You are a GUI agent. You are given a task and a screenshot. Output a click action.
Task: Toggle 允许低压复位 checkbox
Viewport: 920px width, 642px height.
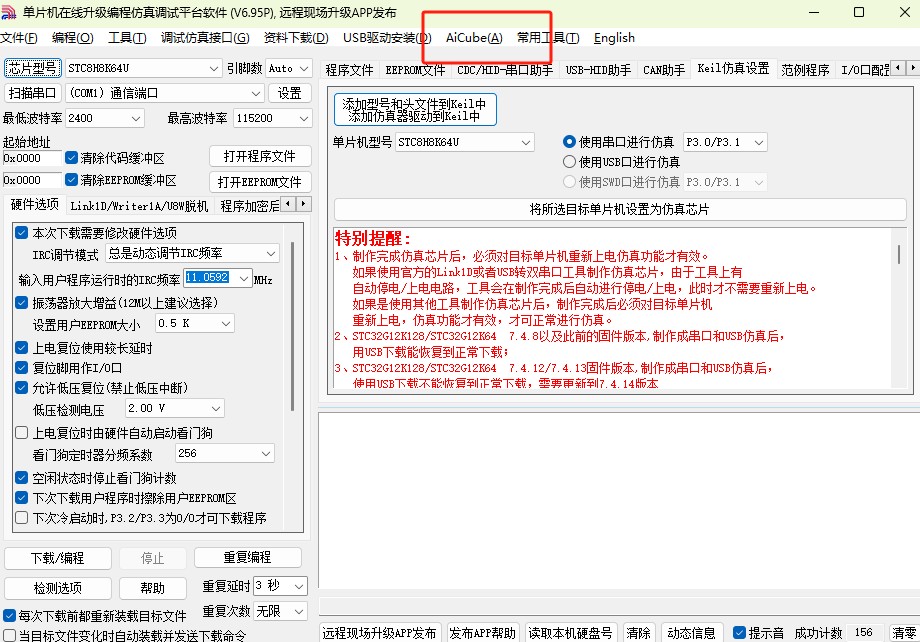[22, 387]
